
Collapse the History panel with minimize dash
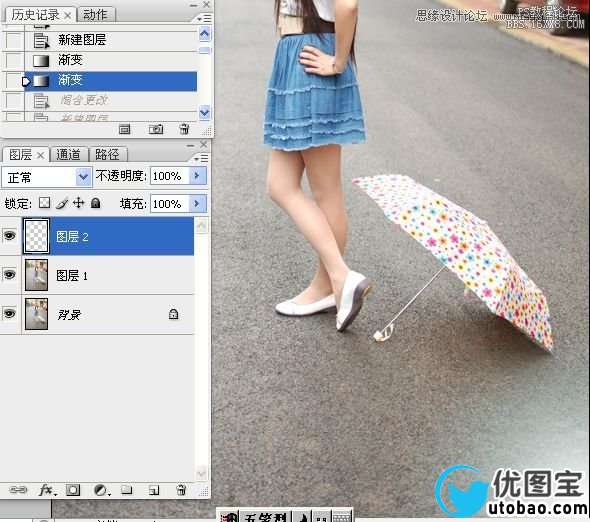tap(193, 5)
